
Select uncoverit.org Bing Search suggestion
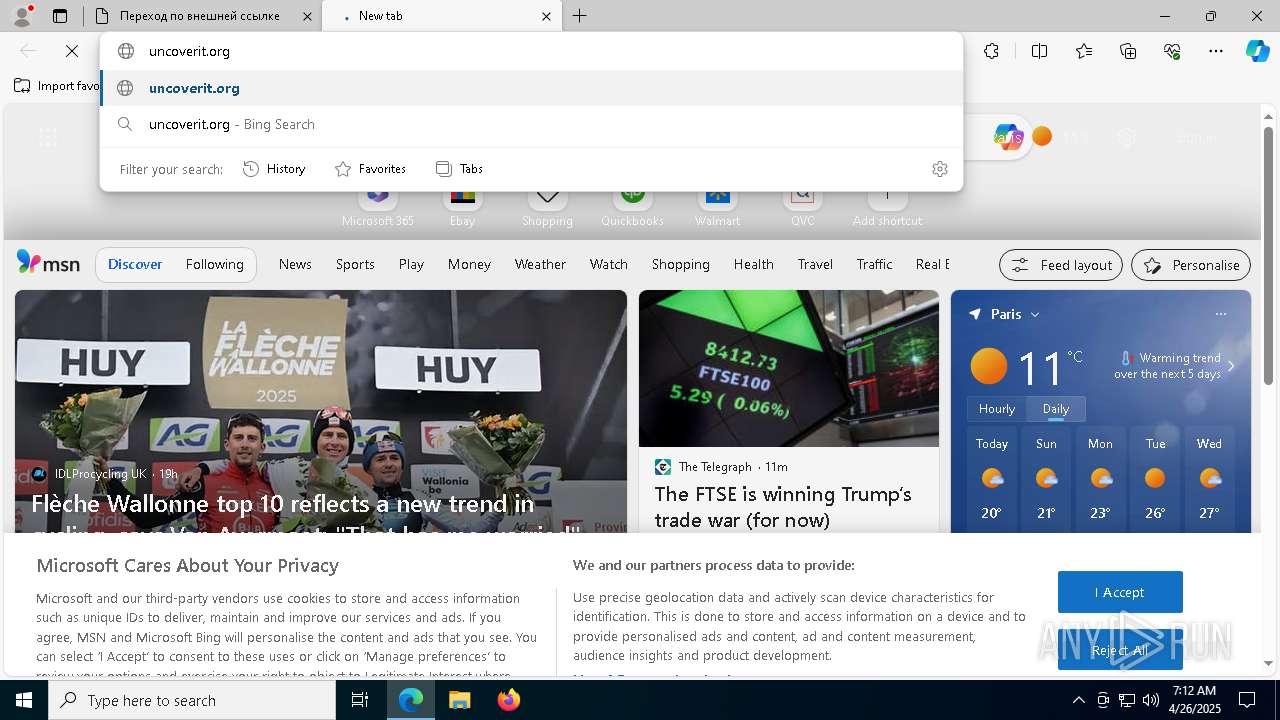click(531, 125)
